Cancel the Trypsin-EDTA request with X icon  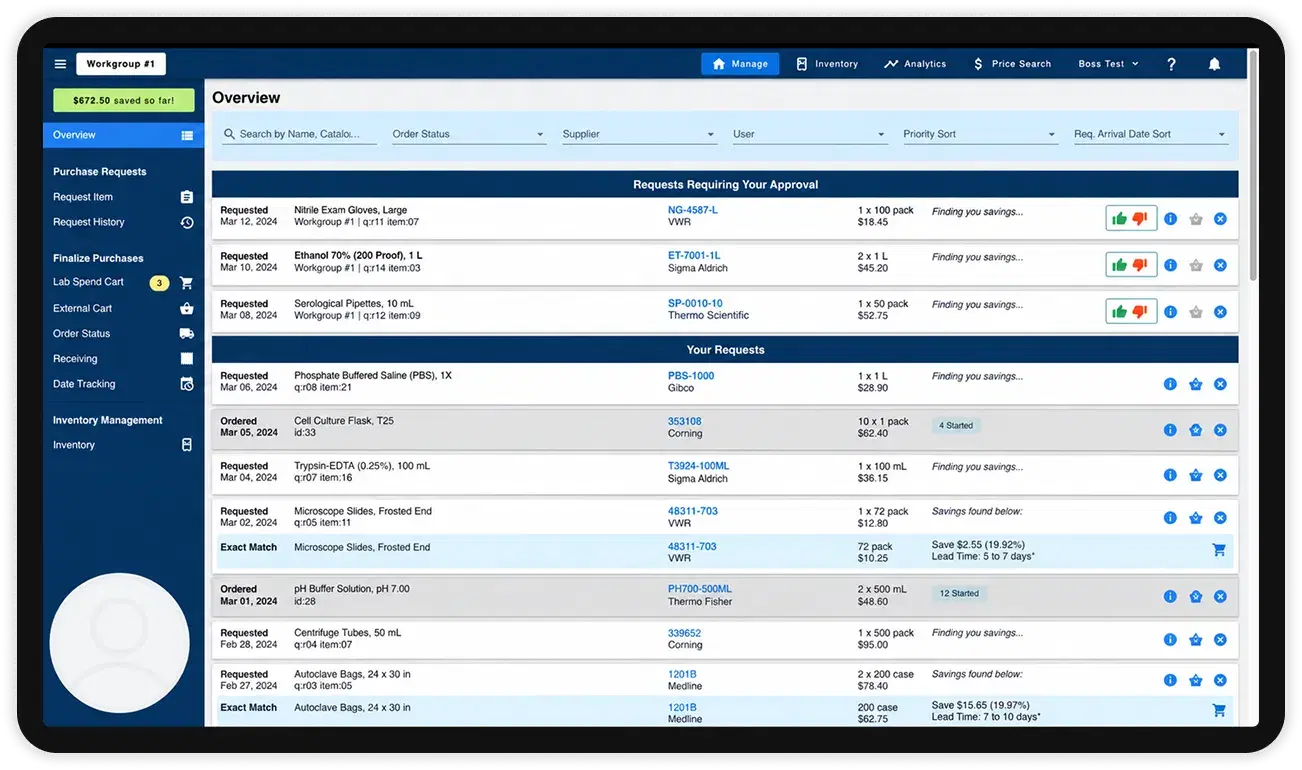(x=1220, y=475)
